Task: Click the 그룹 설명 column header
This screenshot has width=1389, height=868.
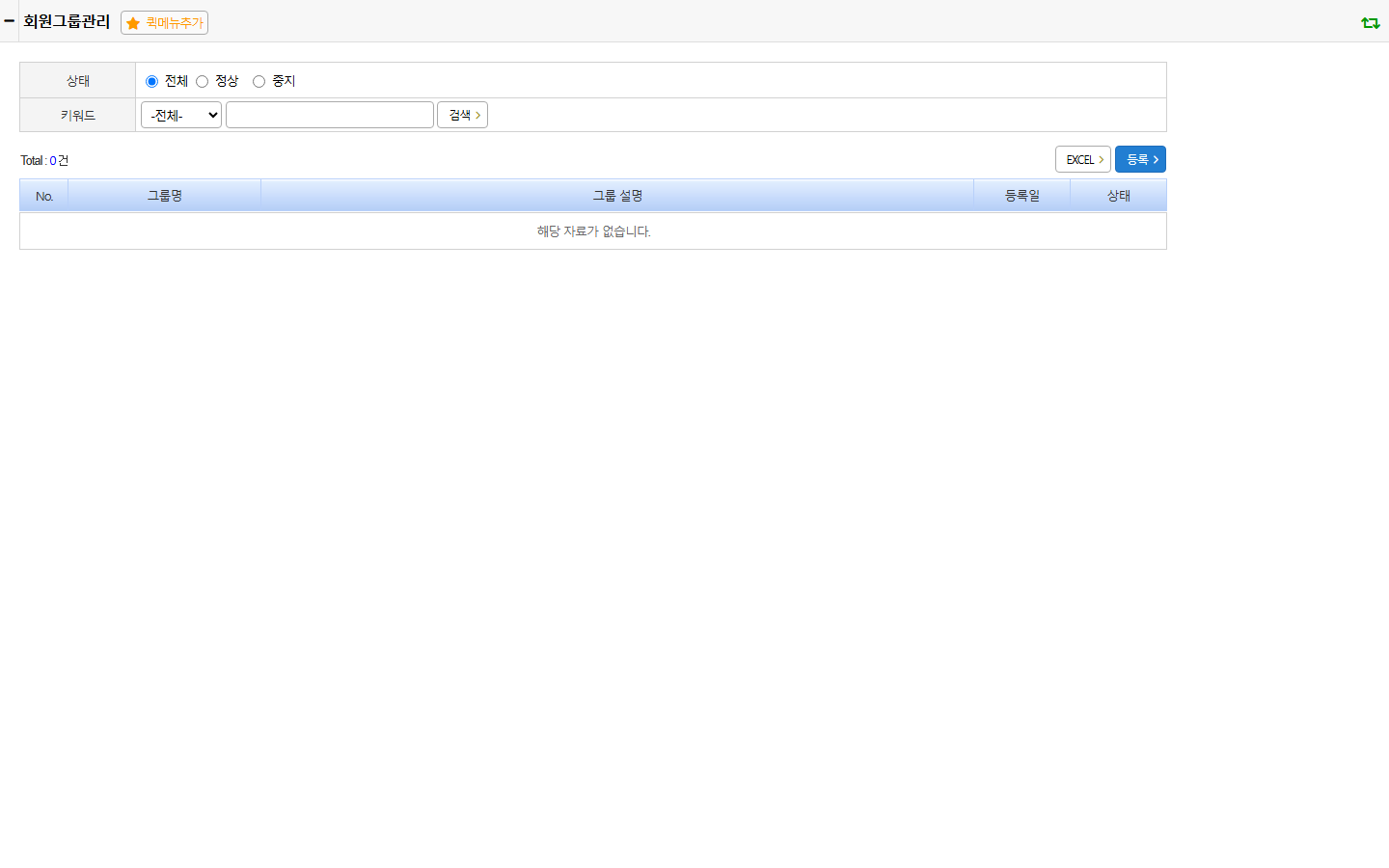Action: coord(617,196)
